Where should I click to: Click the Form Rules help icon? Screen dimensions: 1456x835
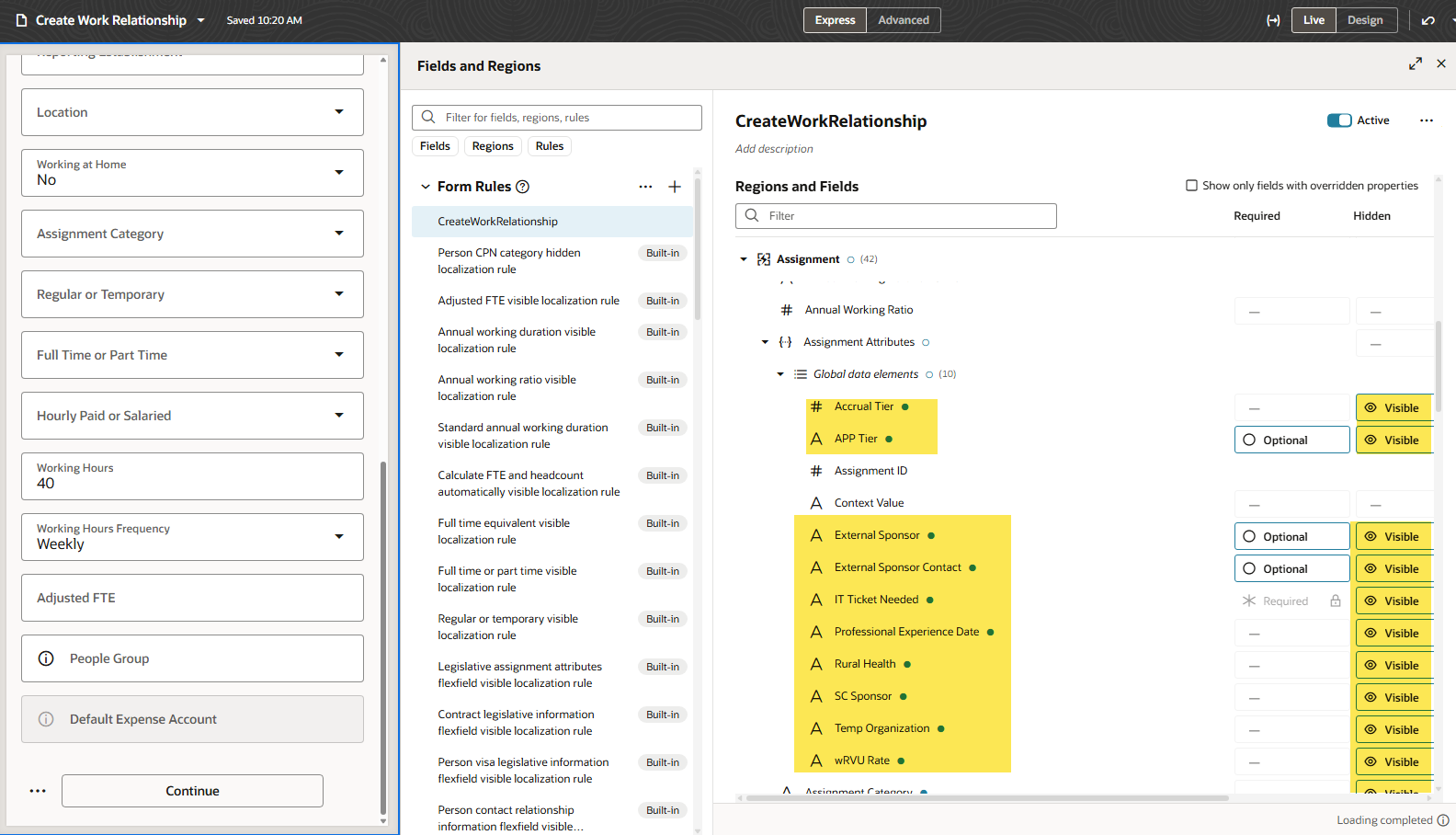coord(522,187)
